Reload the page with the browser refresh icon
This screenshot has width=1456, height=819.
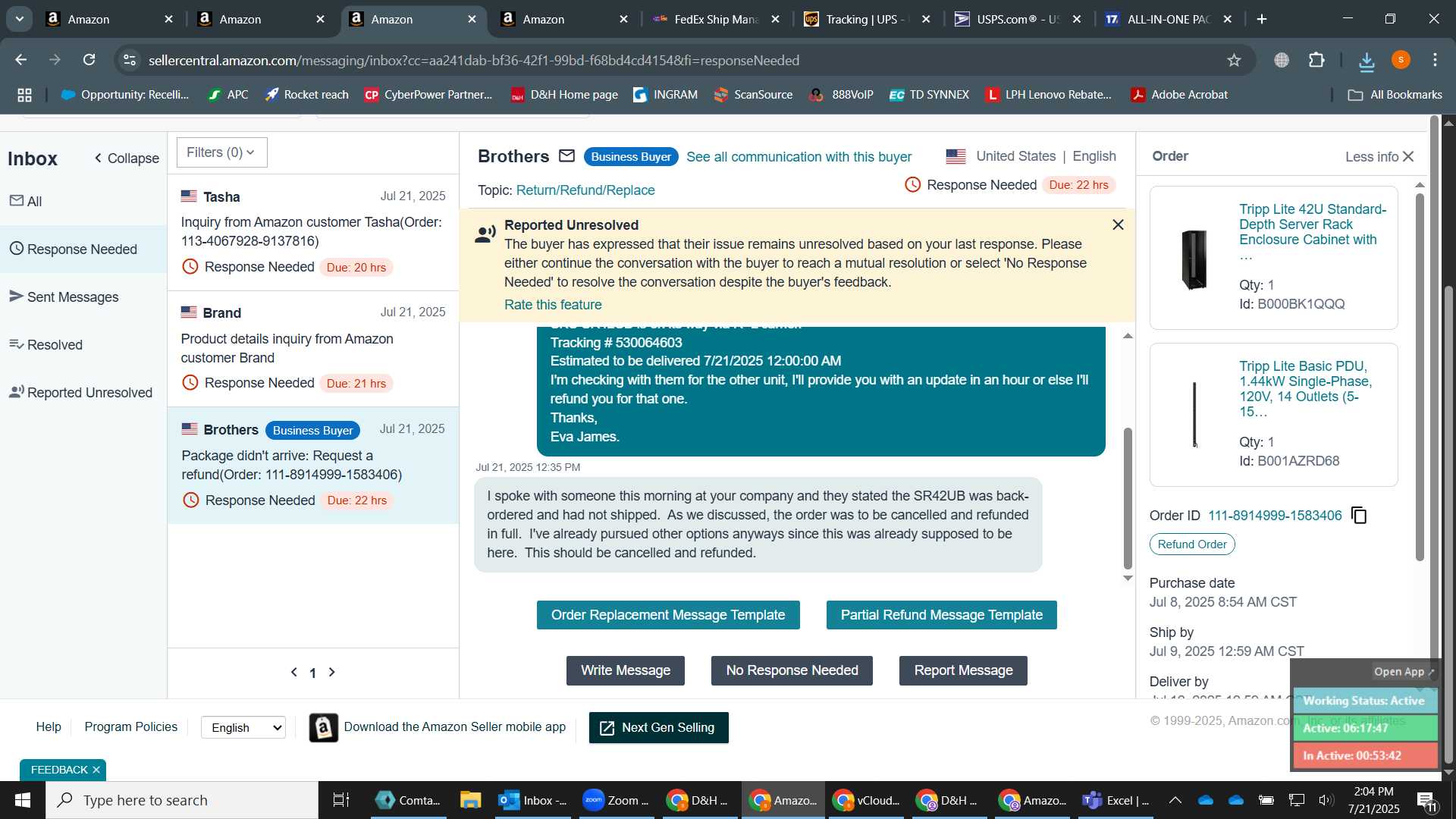89,60
